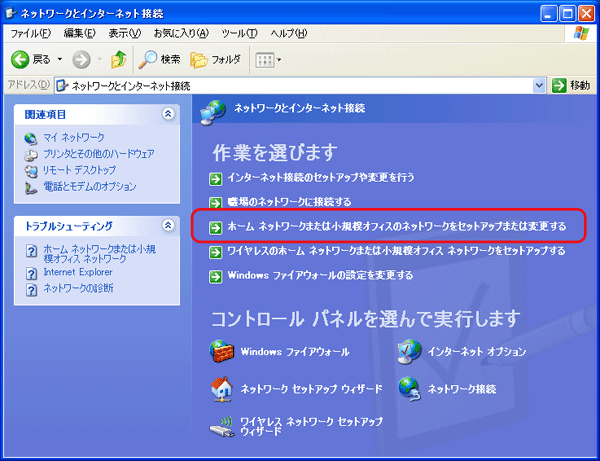
Task: Open the Back history dropdown arrow
Action: pos(60,59)
